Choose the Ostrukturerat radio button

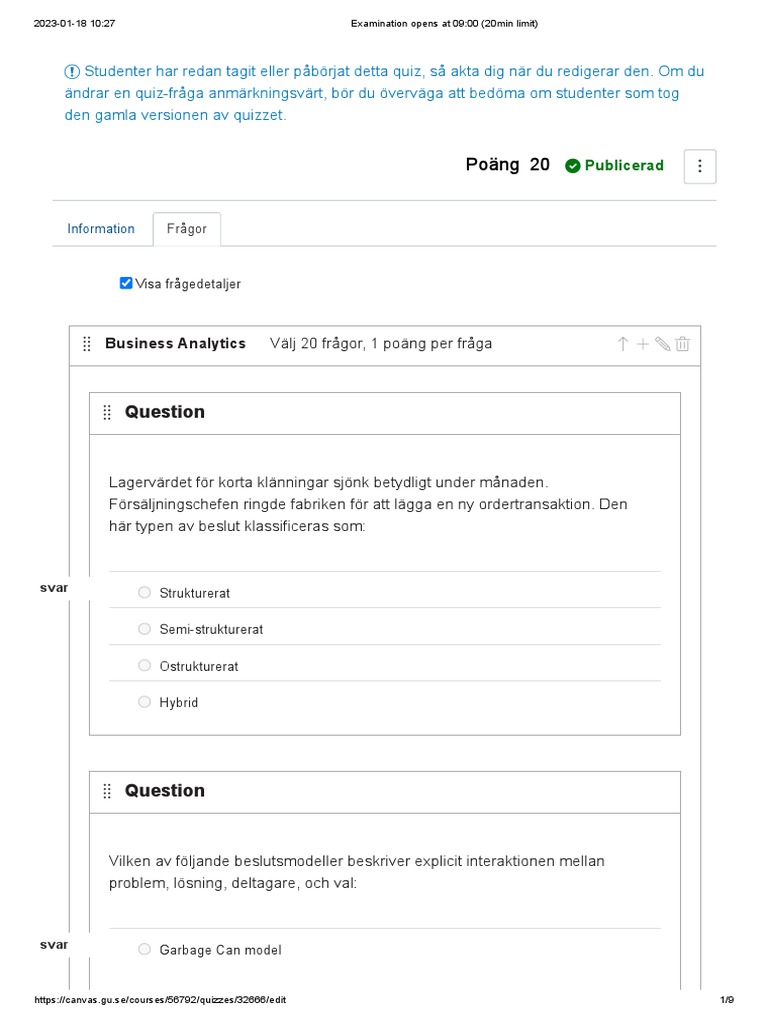[145, 666]
